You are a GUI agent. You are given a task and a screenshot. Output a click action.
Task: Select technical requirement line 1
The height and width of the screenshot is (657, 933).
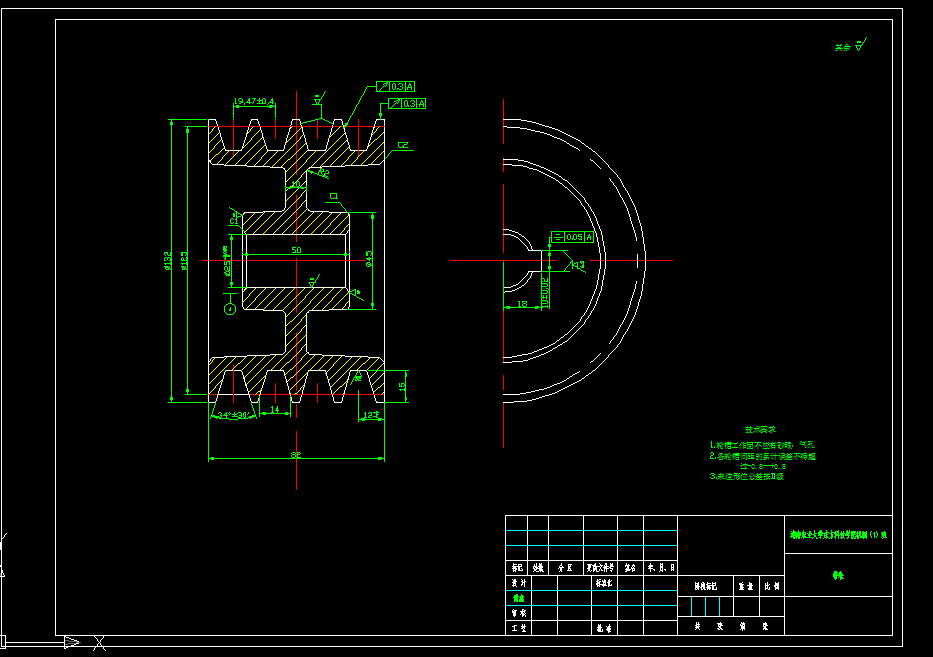pos(762,445)
